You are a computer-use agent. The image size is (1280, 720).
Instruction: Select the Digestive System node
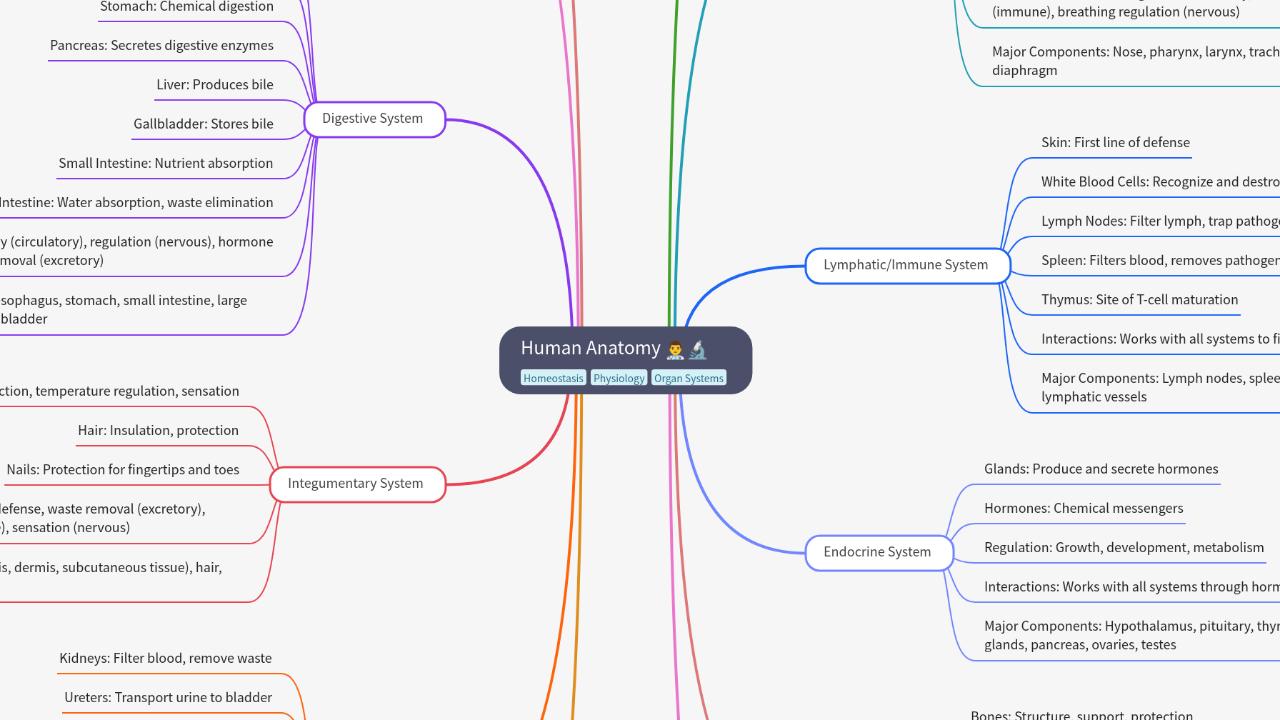[373, 119]
